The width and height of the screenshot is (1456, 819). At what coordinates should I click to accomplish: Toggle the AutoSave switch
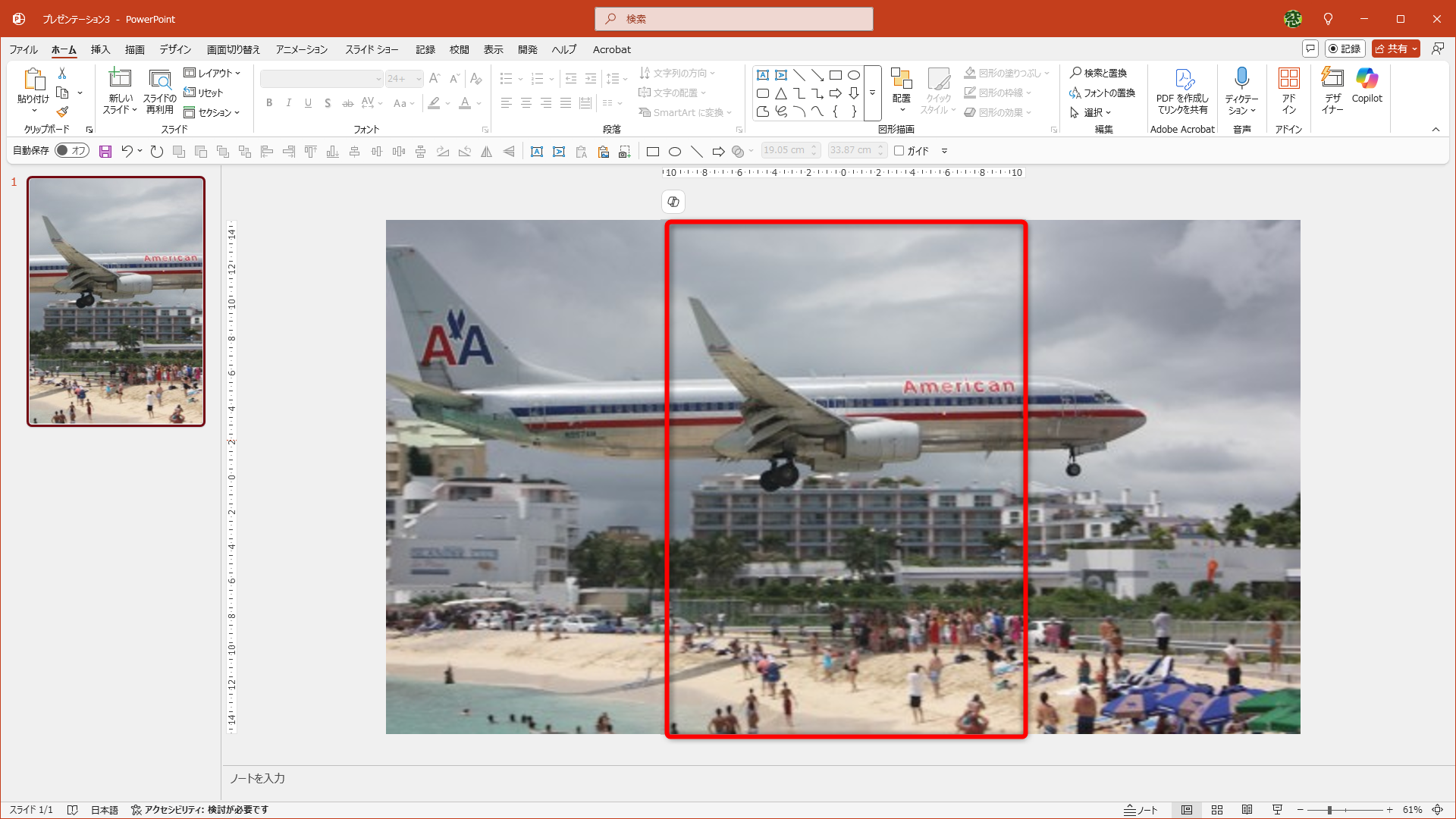pyautogui.click(x=72, y=150)
